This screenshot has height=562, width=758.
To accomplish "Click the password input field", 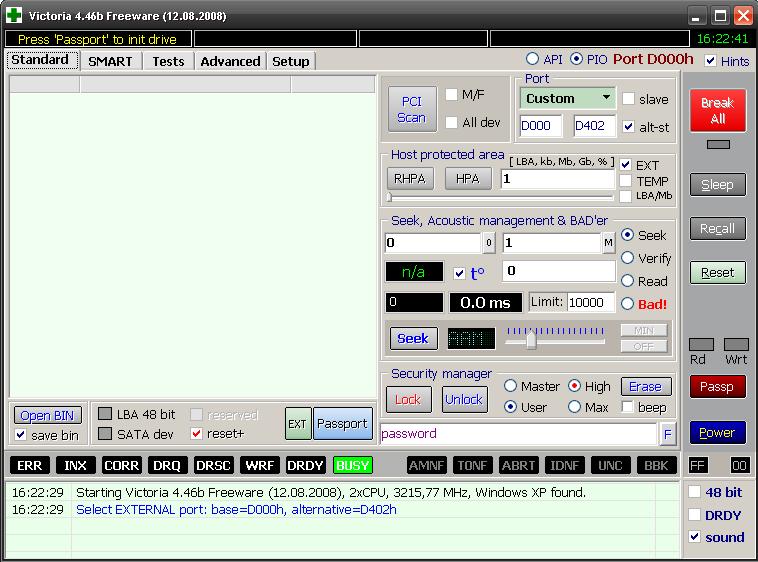I will click(518, 434).
